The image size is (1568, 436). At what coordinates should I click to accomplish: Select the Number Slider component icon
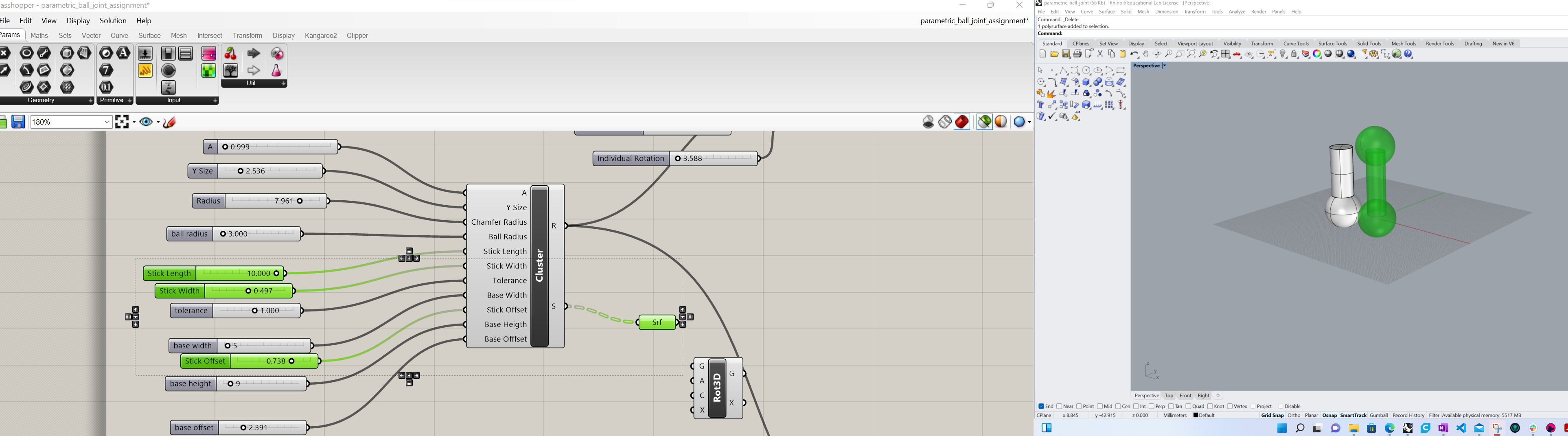coord(145,54)
